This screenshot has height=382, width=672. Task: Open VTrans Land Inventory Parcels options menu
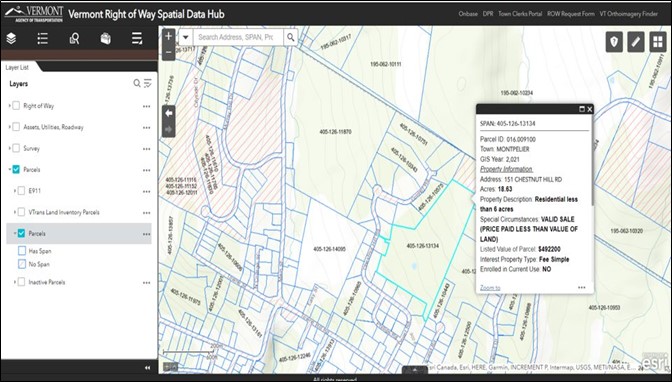coord(147,213)
